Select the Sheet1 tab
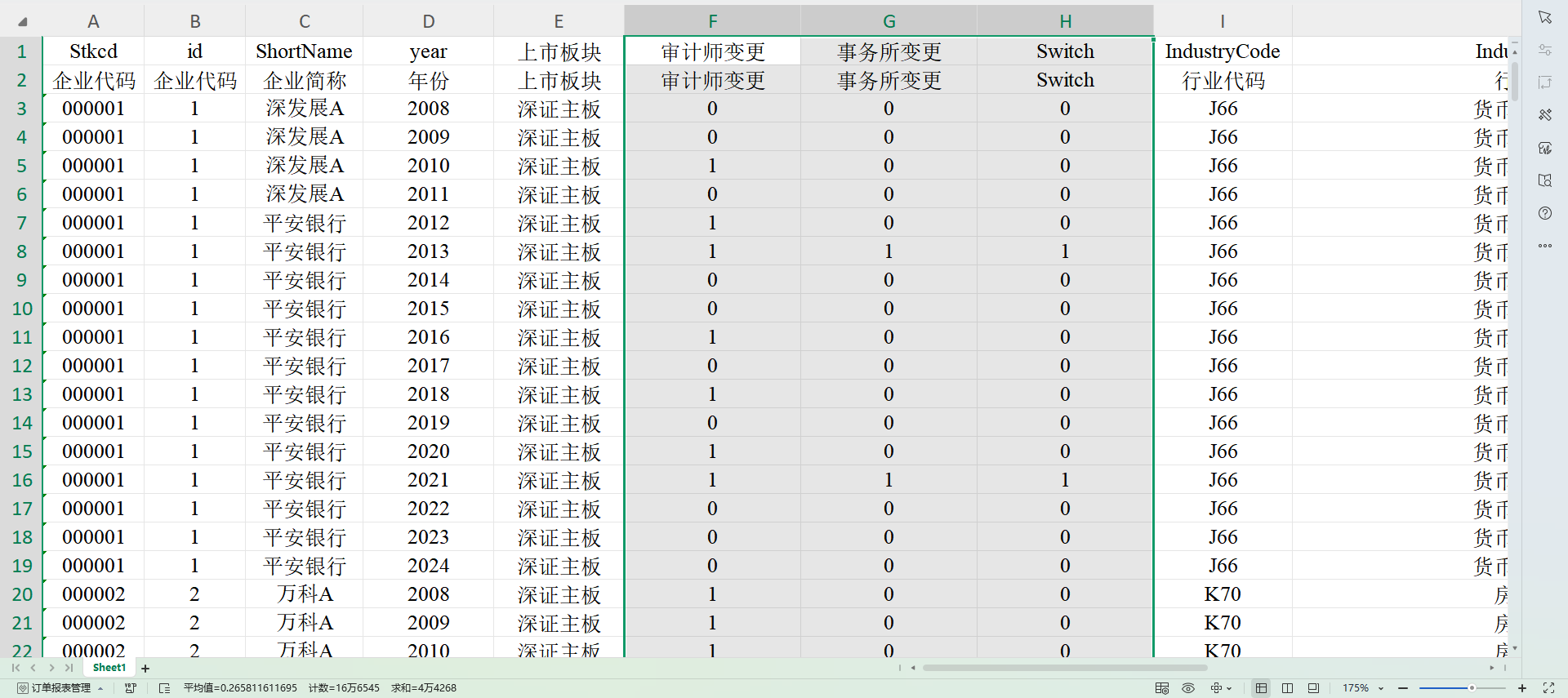 coord(109,668)
